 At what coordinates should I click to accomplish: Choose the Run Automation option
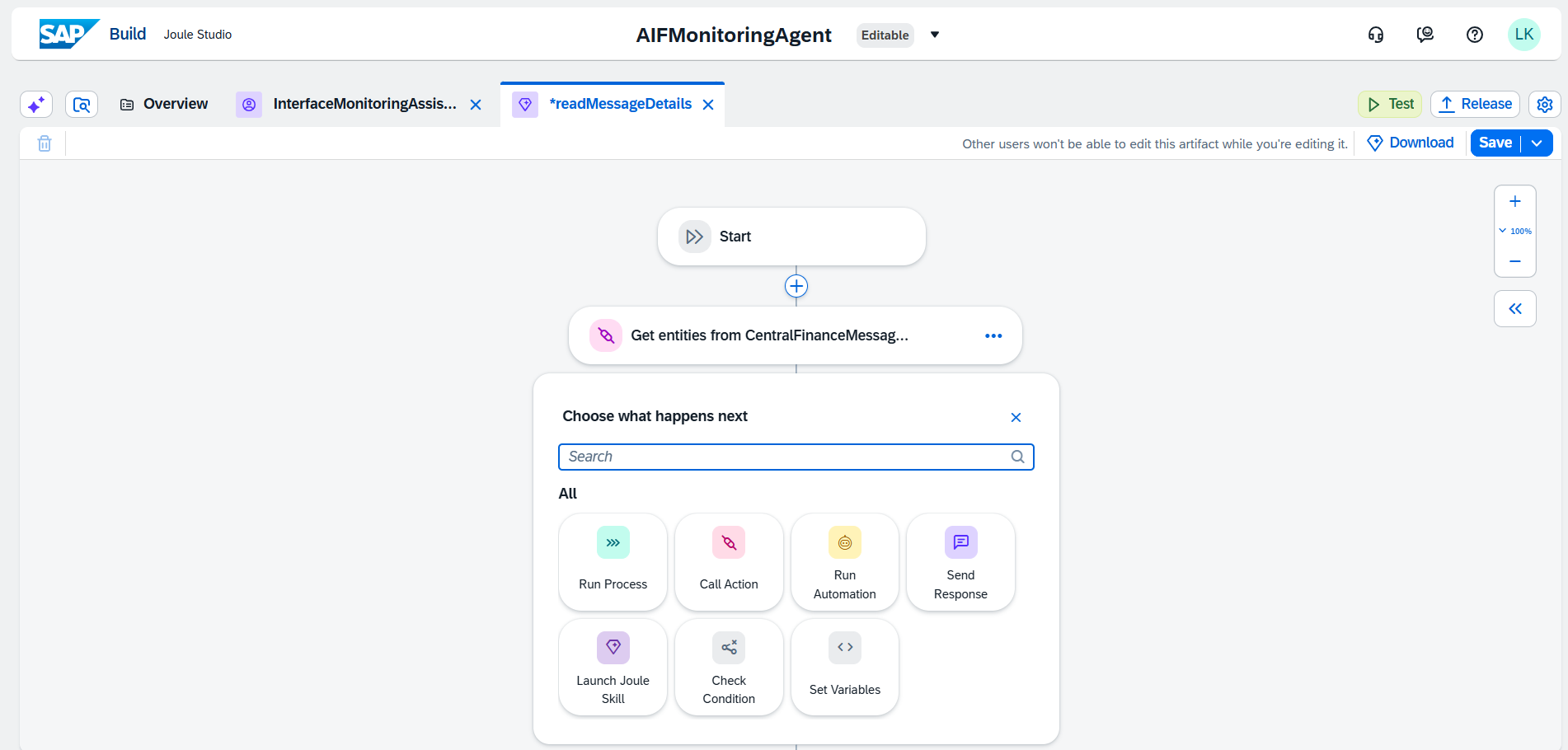click(845, 562)
